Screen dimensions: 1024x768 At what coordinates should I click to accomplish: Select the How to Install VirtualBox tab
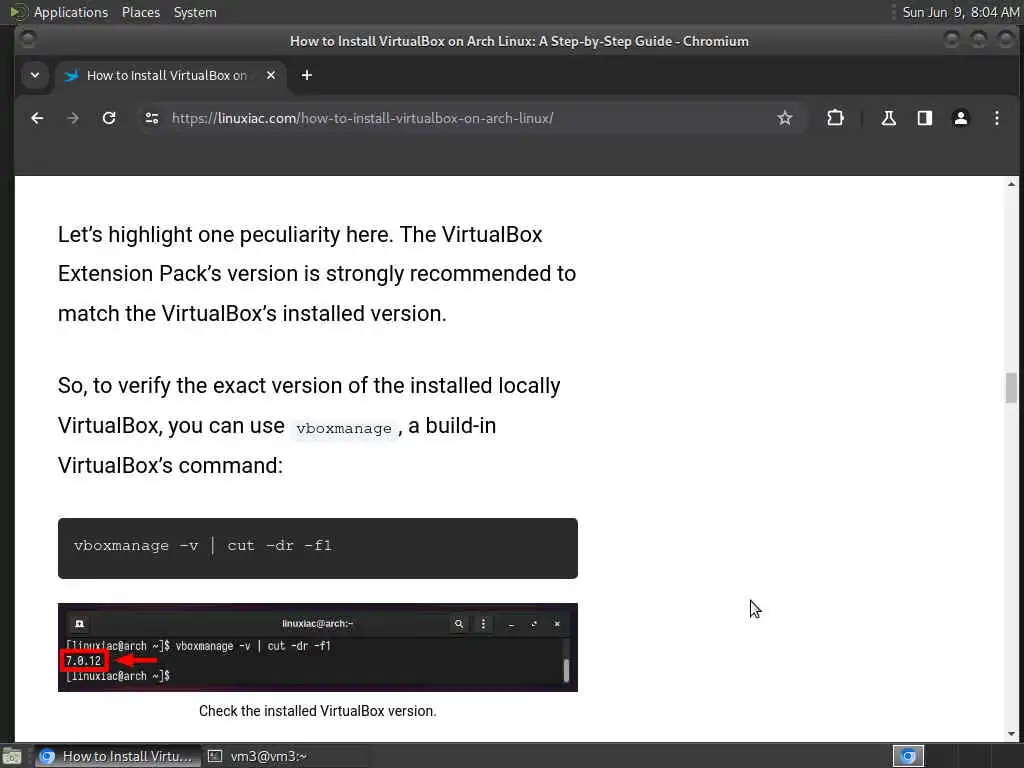point(167,75)
